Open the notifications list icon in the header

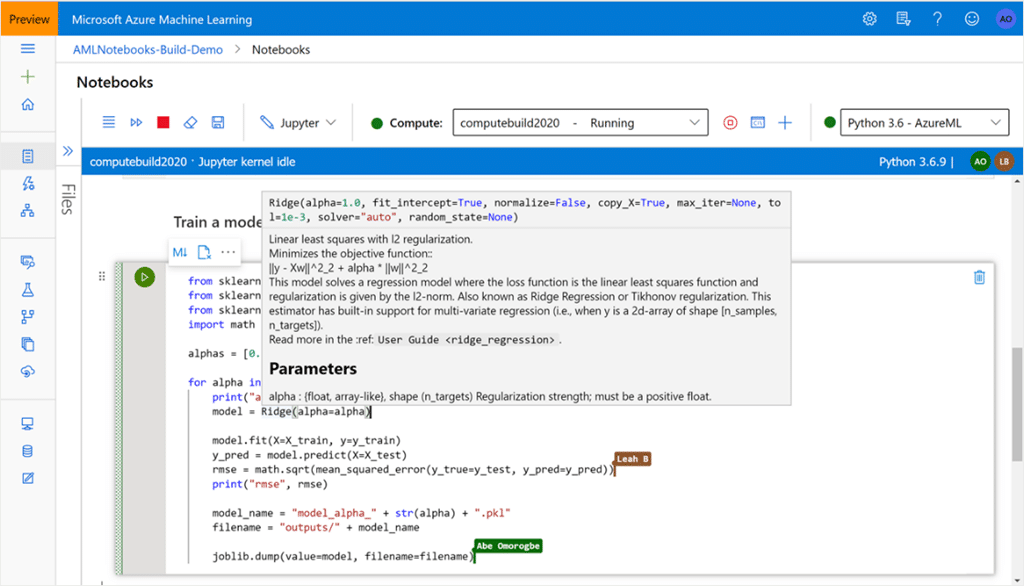pyautogui.click(x=903, y=19)
